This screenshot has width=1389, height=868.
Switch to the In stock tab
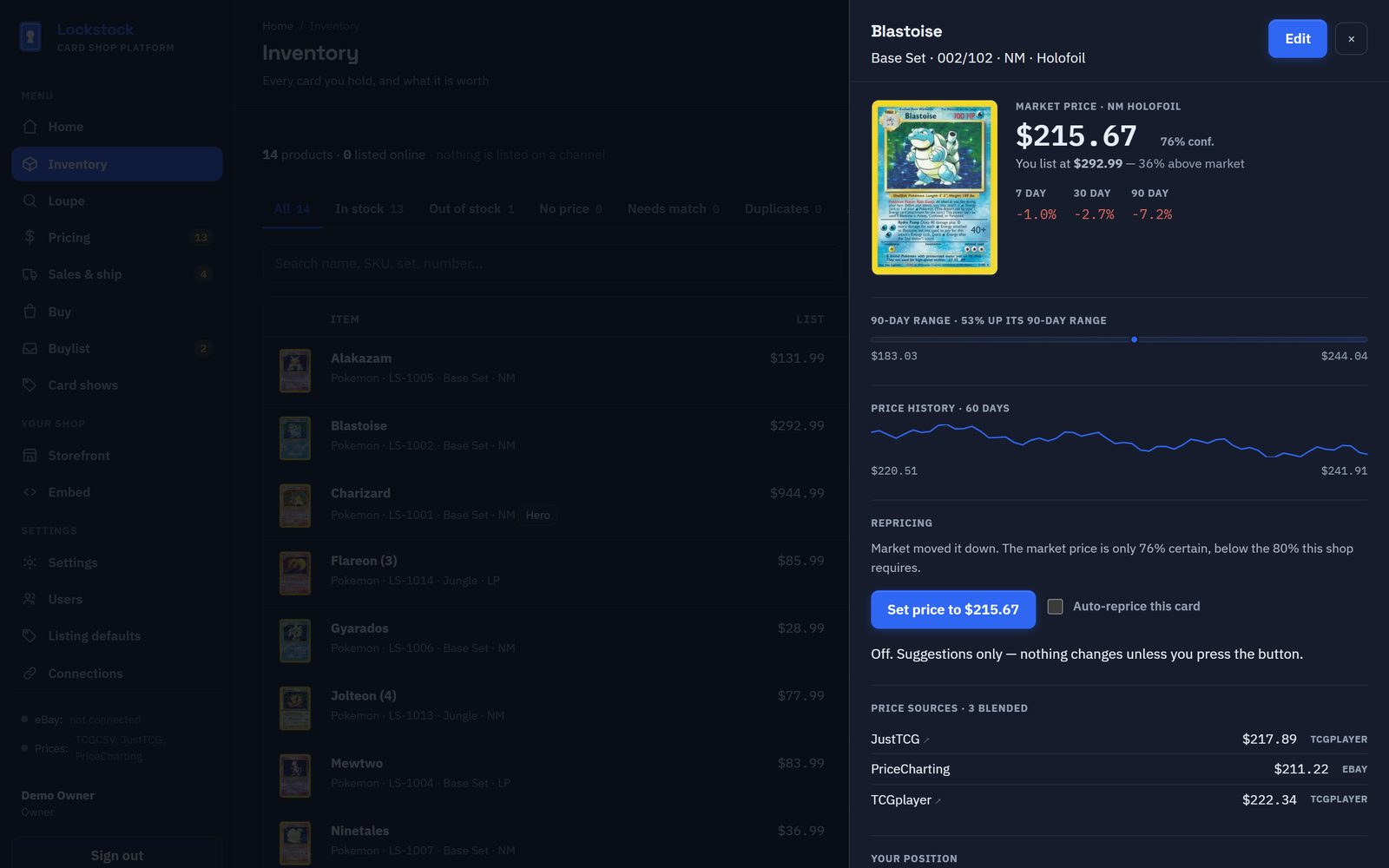coord(369,209)
